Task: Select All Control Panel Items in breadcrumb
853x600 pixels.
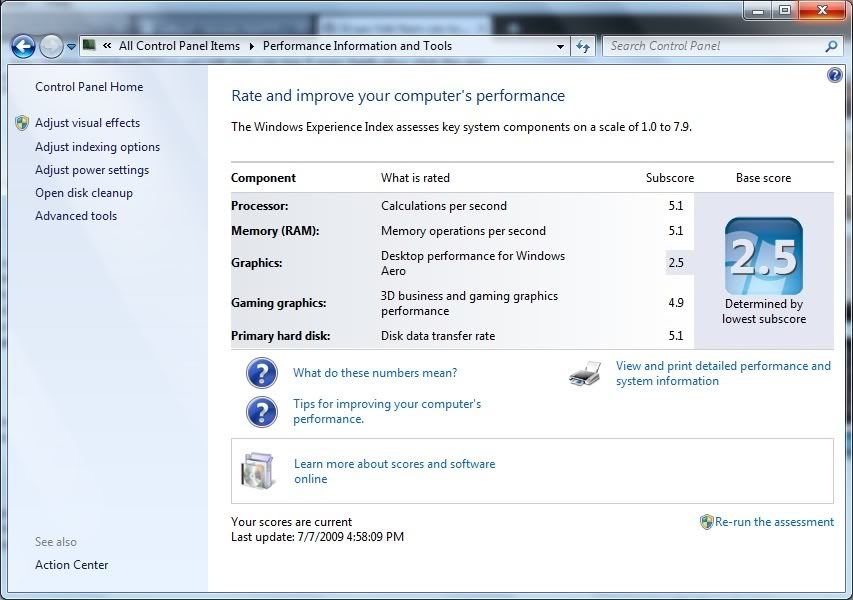Action: (x=179, y=46)
